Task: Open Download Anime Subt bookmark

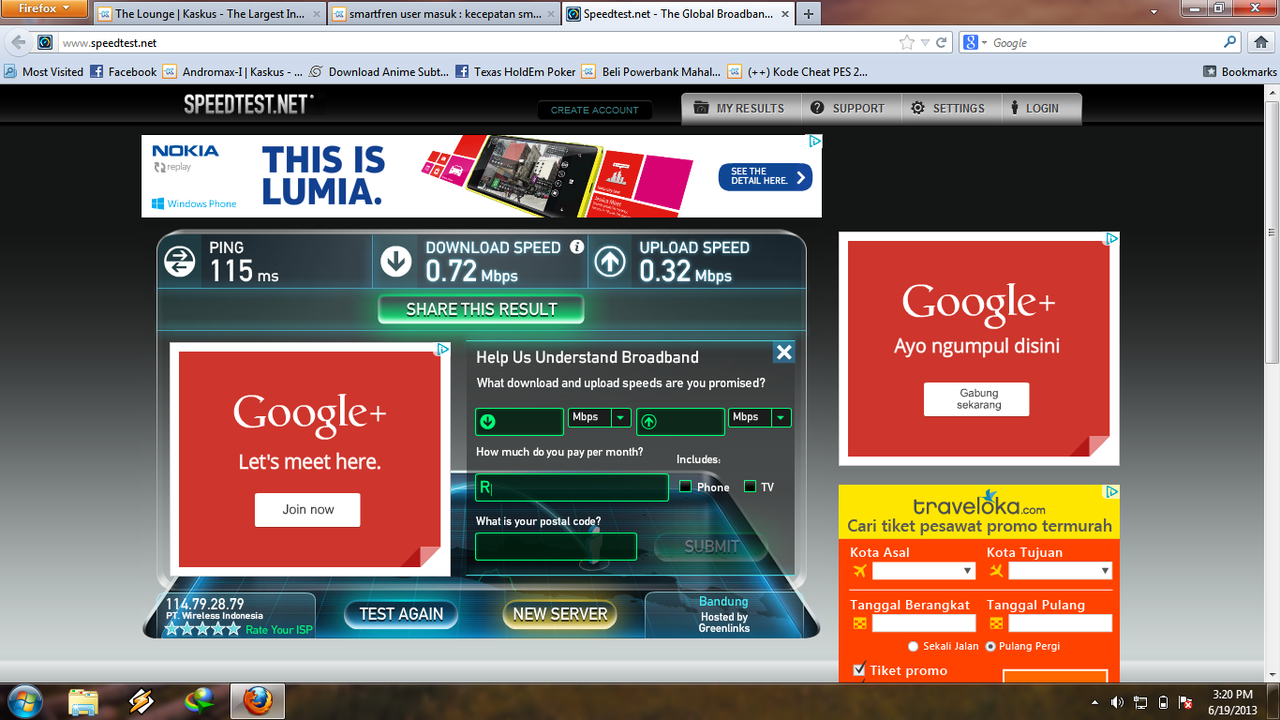Action: pyautogui.click(x=379, y=72)
